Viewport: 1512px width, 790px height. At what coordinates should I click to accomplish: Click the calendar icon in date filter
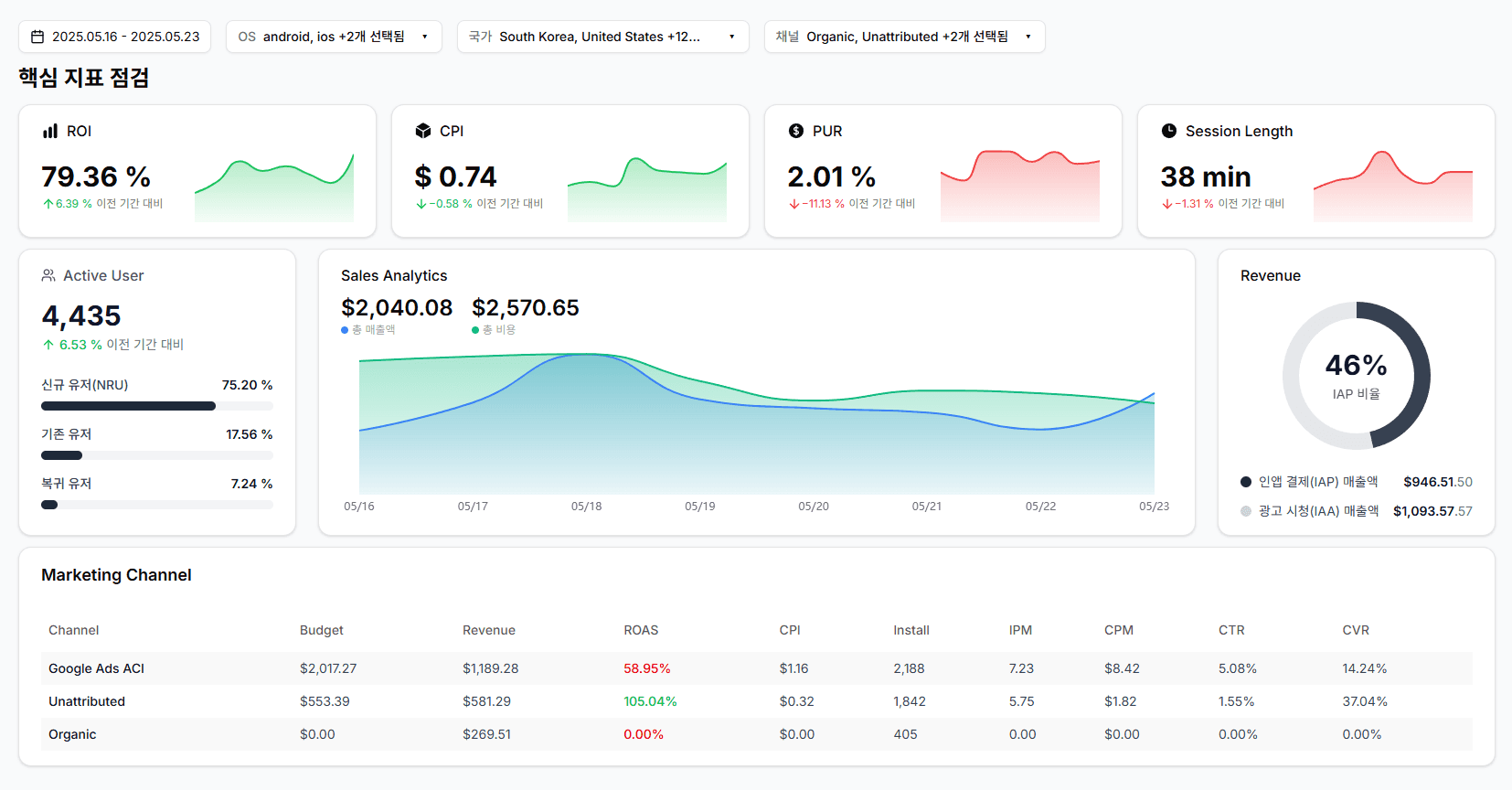(x=37, y=37)
